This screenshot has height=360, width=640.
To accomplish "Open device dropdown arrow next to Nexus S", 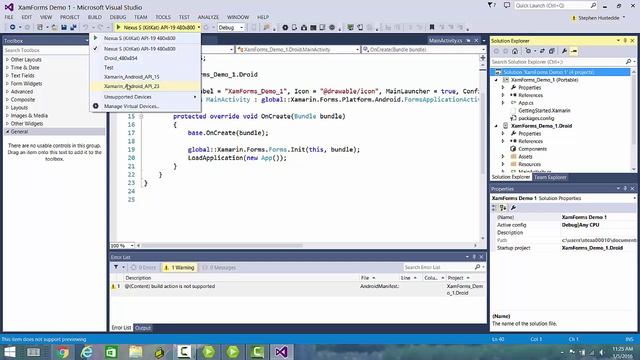I will 199,27.
